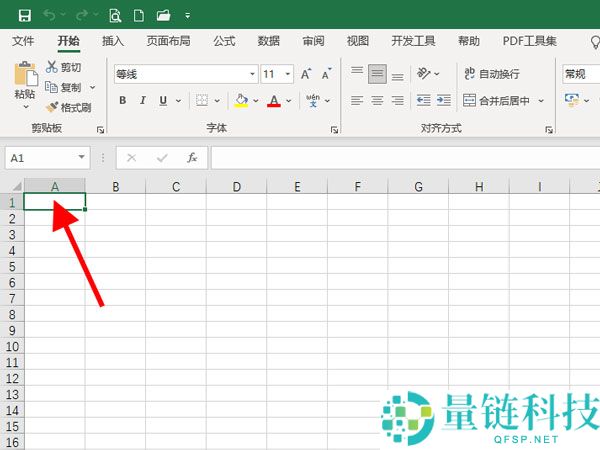This screenshot has width=600, height=450.
Task: Click the increase indent icon
Action: (444, 100)
